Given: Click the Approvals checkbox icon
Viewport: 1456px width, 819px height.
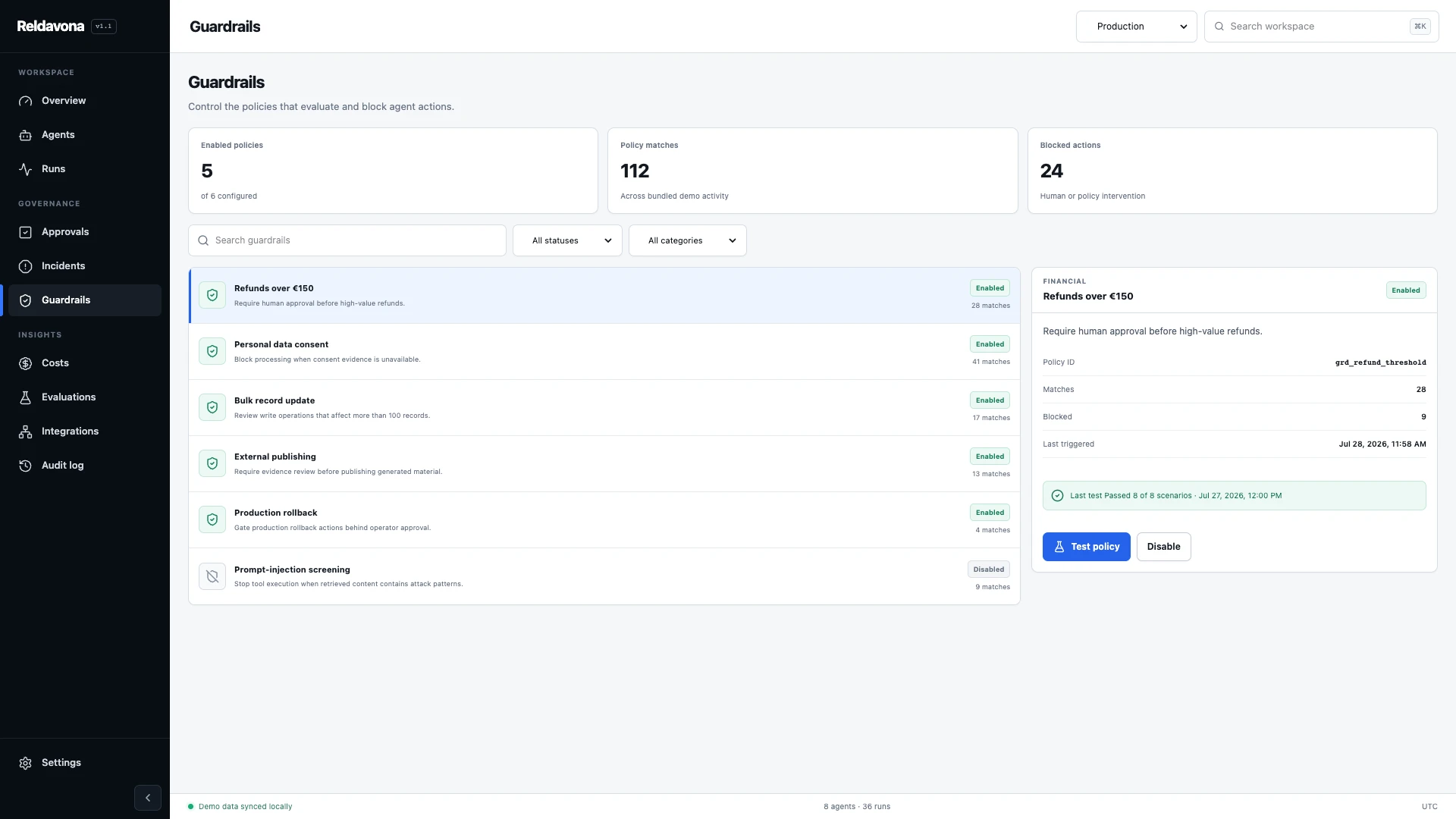Looking at the screenshot, I should [25, 232].
